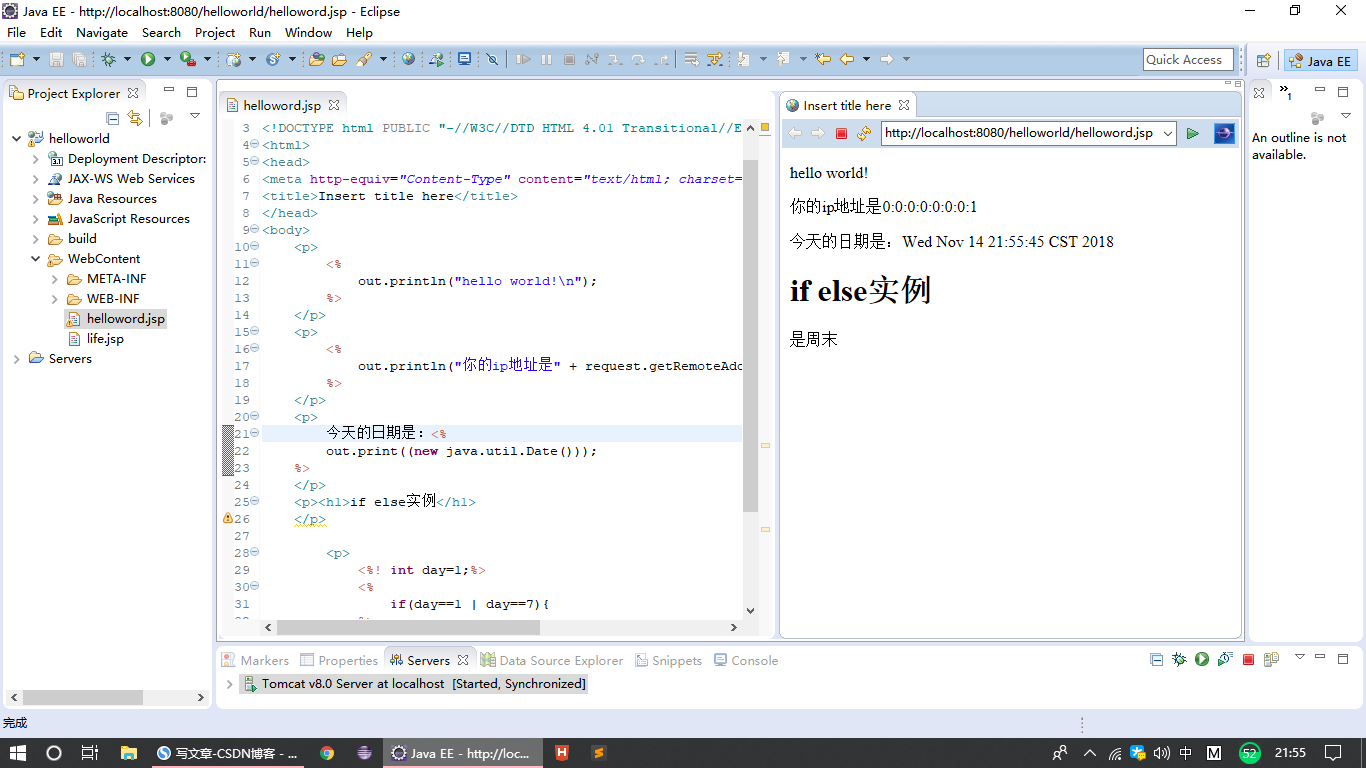The width and height of the screenshot is (1366, 768).
Task: Switch to the Snippets tab
Action: pos(667,660)
